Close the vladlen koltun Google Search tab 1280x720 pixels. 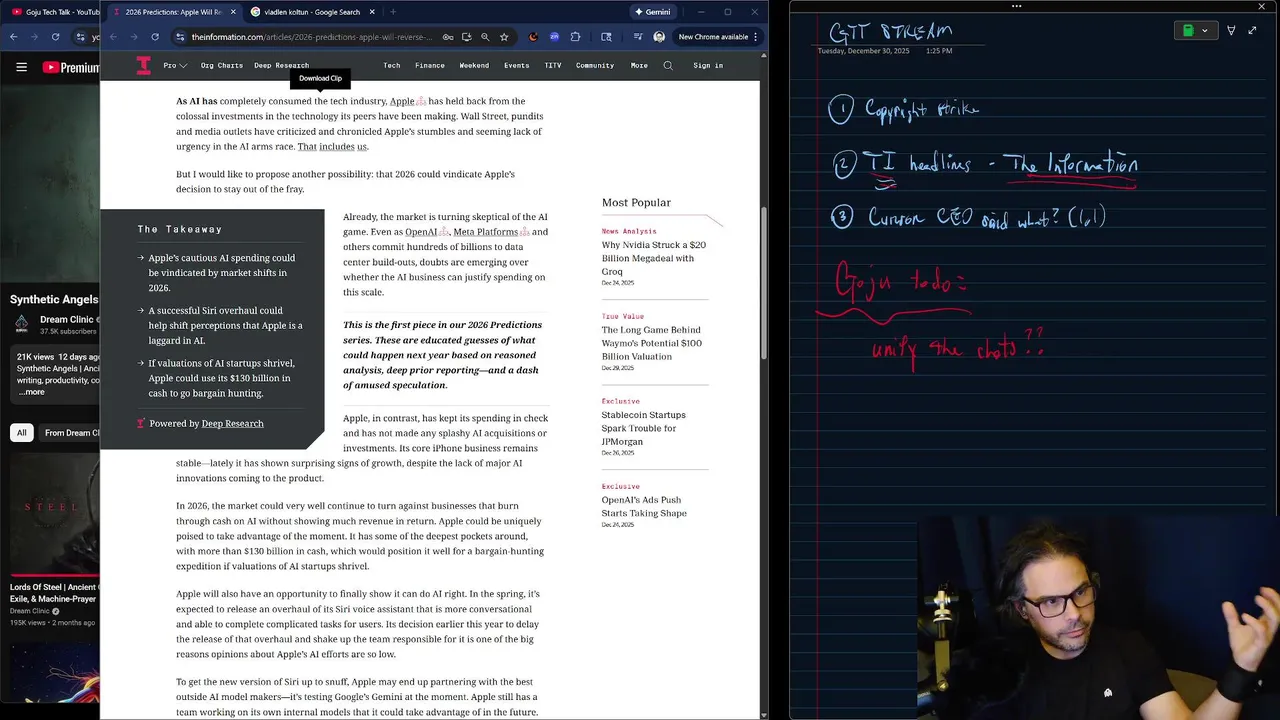[x=371, y=12]
